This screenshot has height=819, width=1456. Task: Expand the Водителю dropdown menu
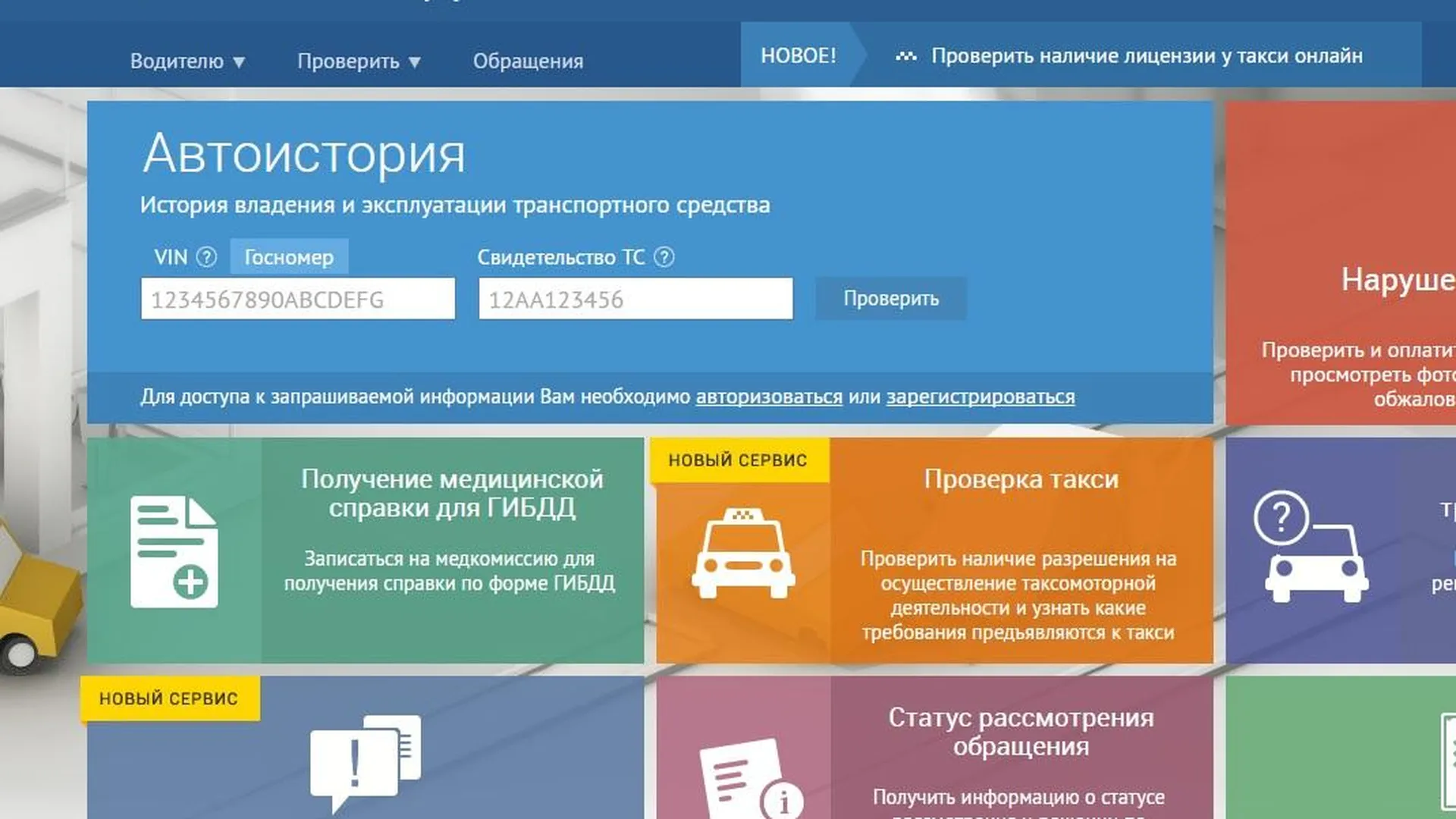[x=187, y=61]
